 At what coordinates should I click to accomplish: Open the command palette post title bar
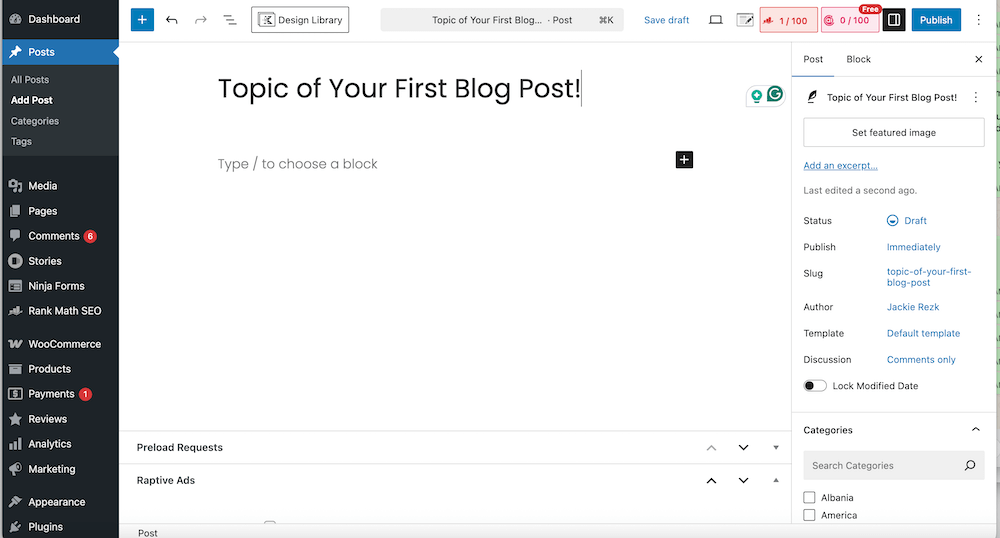502,20
